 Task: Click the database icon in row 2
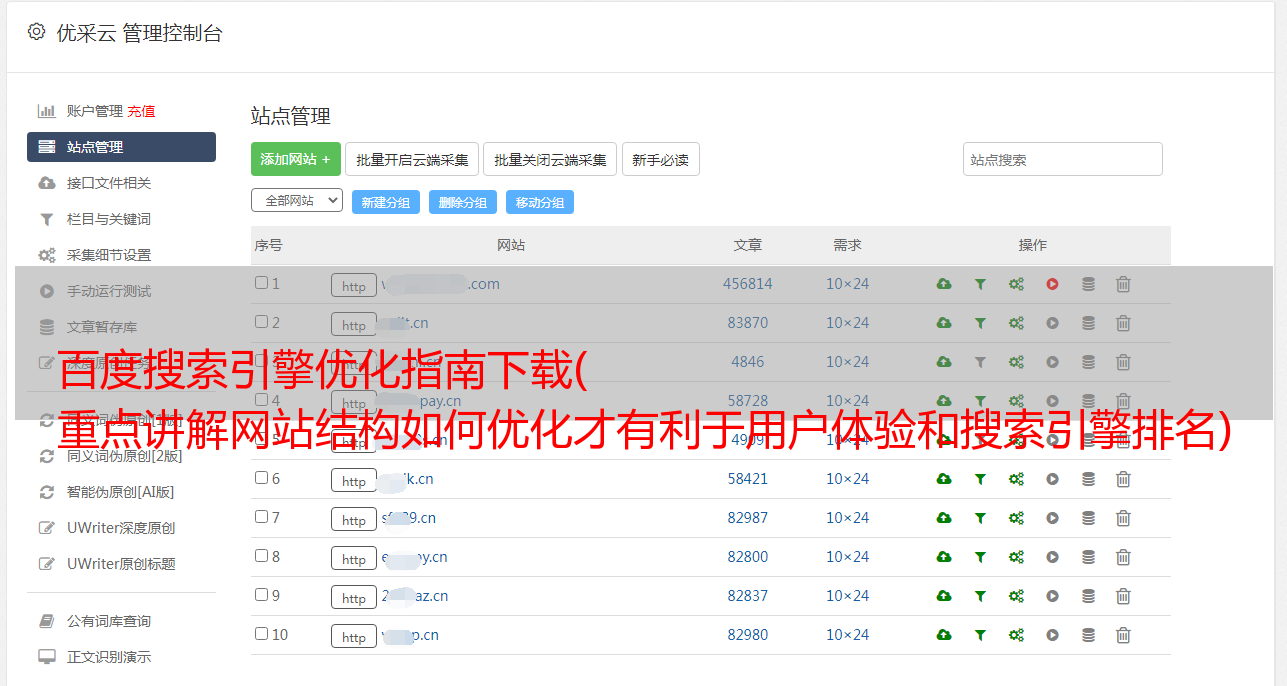point(1088,323)
